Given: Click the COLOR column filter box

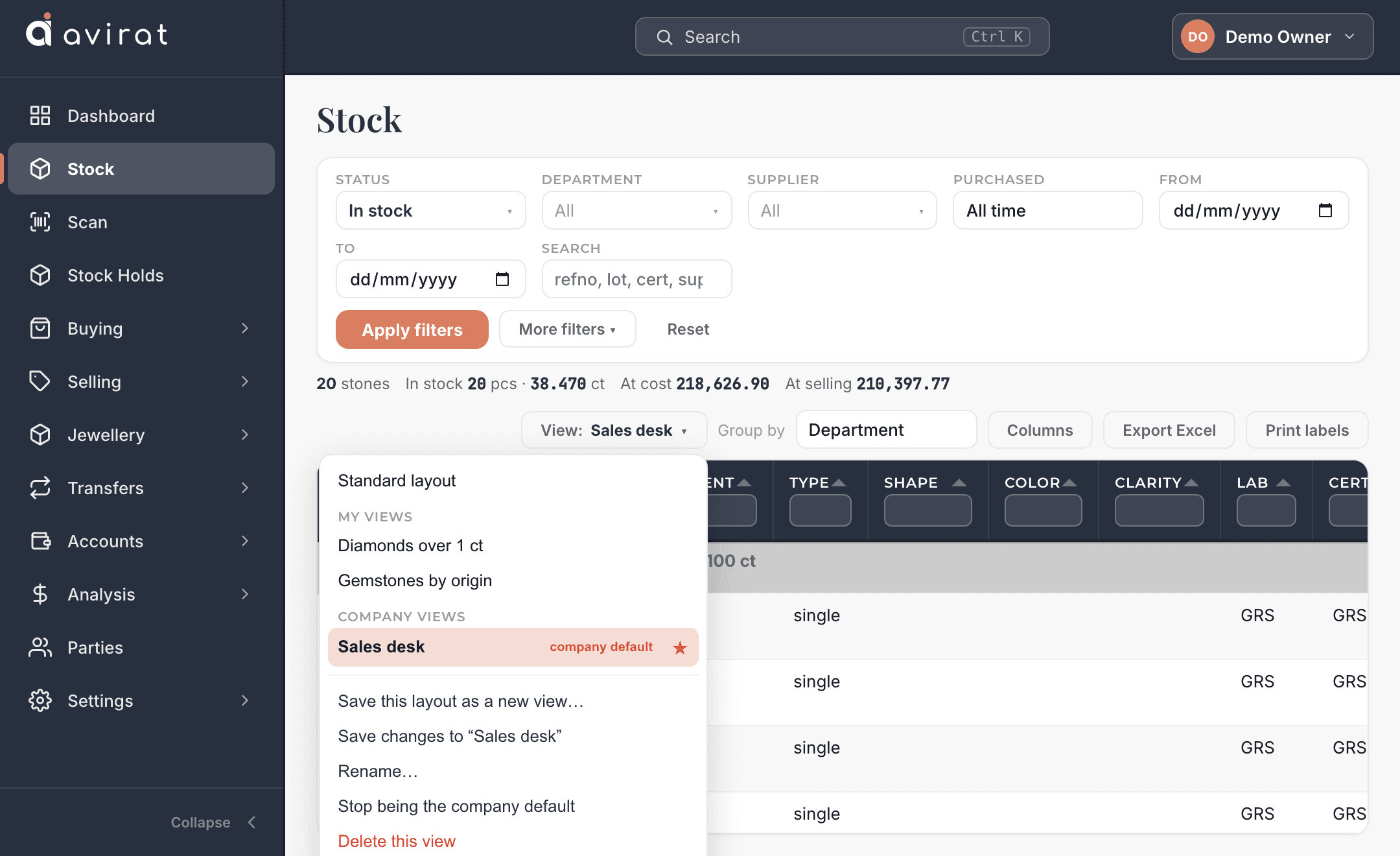Looking at the screenshot, I should [x=1043, y=510].
